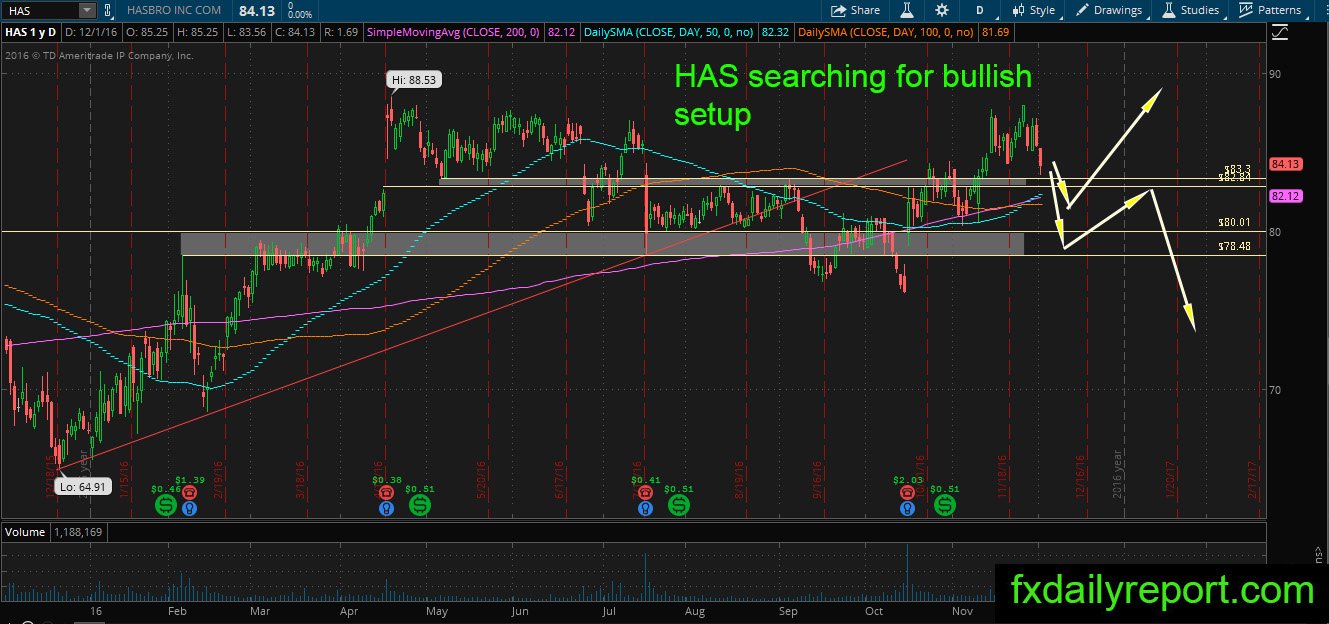The width and height of the screenshot is (1329, 624).
Task: Click the HAS symbol input field
Action: (40, 10)
